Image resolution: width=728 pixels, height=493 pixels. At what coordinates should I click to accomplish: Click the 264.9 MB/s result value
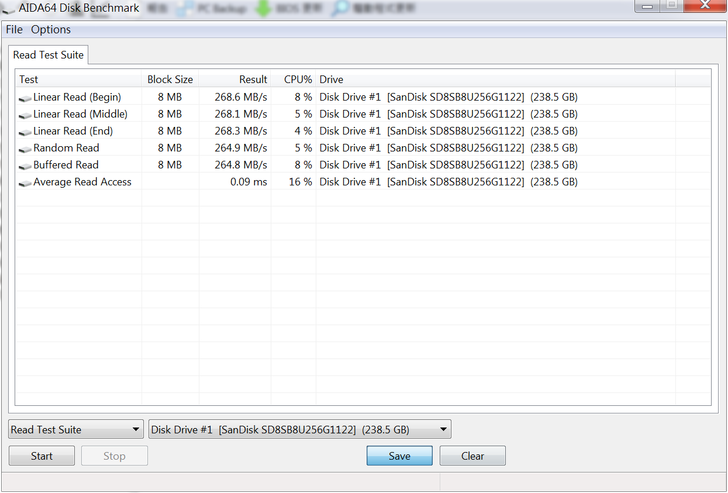tap(240, 148)
